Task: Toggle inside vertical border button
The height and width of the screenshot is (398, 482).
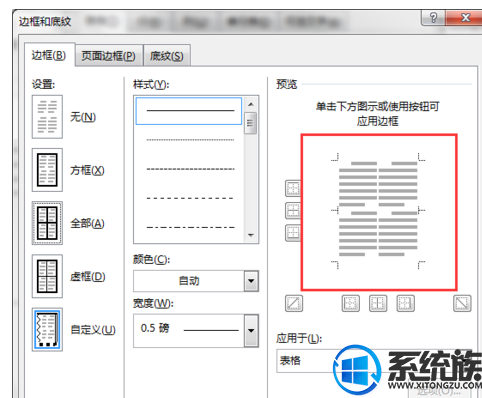Action: click(378, 303)
